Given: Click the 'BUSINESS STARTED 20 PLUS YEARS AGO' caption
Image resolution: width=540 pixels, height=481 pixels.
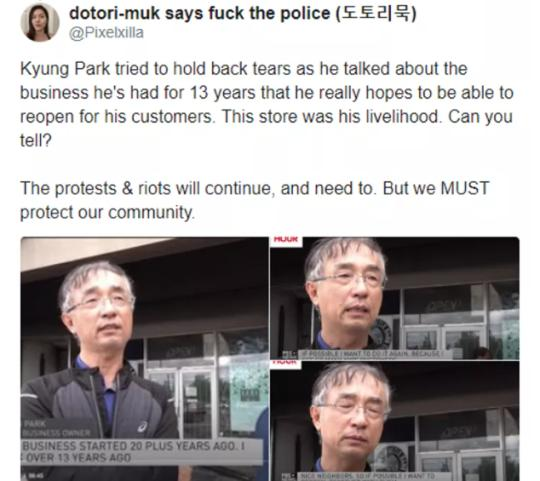Looking at the screenshot, I should [x=134, y=446].
